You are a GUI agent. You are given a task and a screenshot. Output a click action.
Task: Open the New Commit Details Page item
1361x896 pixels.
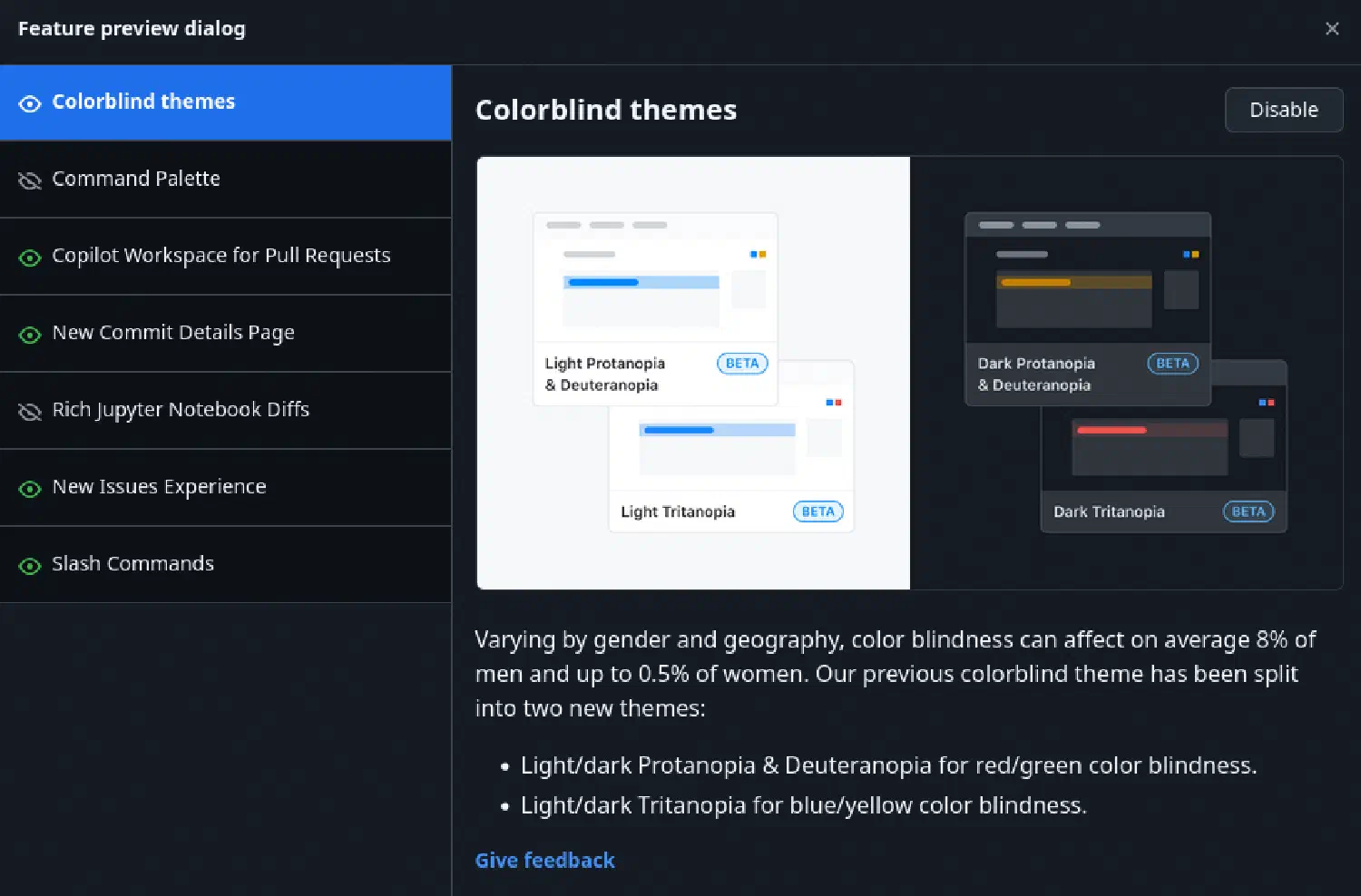[x=173, y=334]
